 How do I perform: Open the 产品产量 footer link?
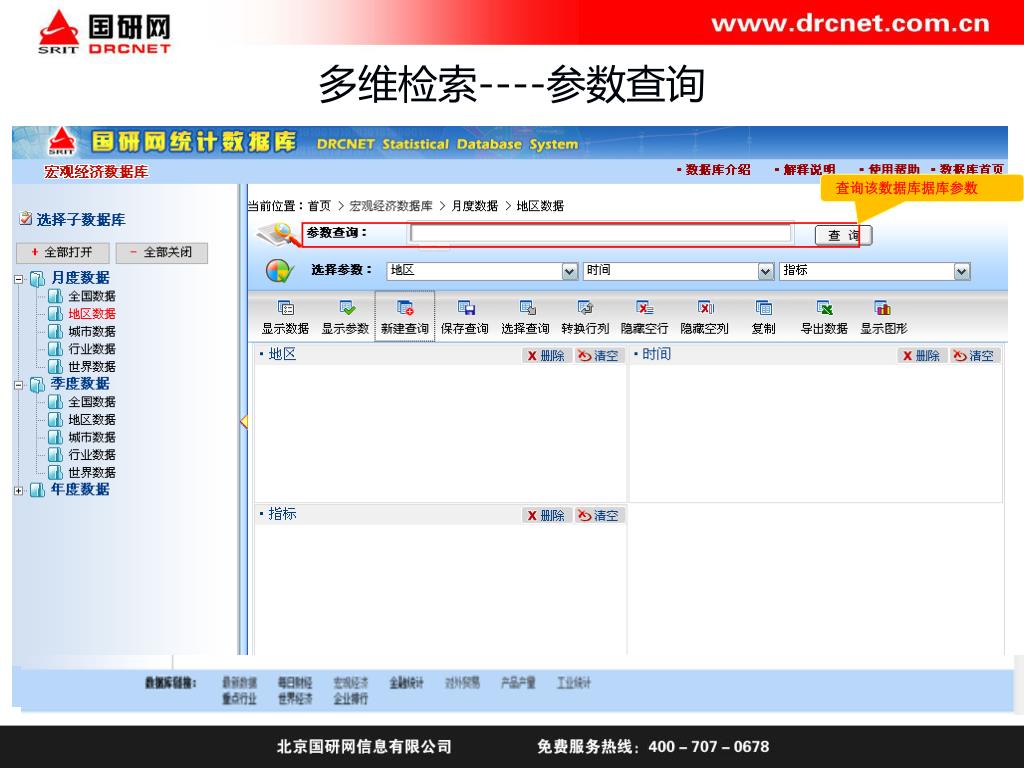coord(518,683)
